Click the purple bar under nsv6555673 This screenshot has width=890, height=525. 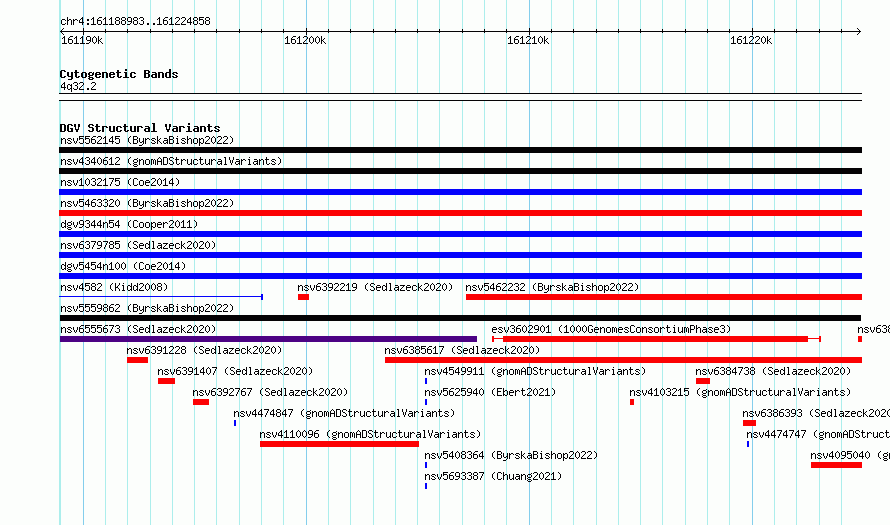click(268, 339)
